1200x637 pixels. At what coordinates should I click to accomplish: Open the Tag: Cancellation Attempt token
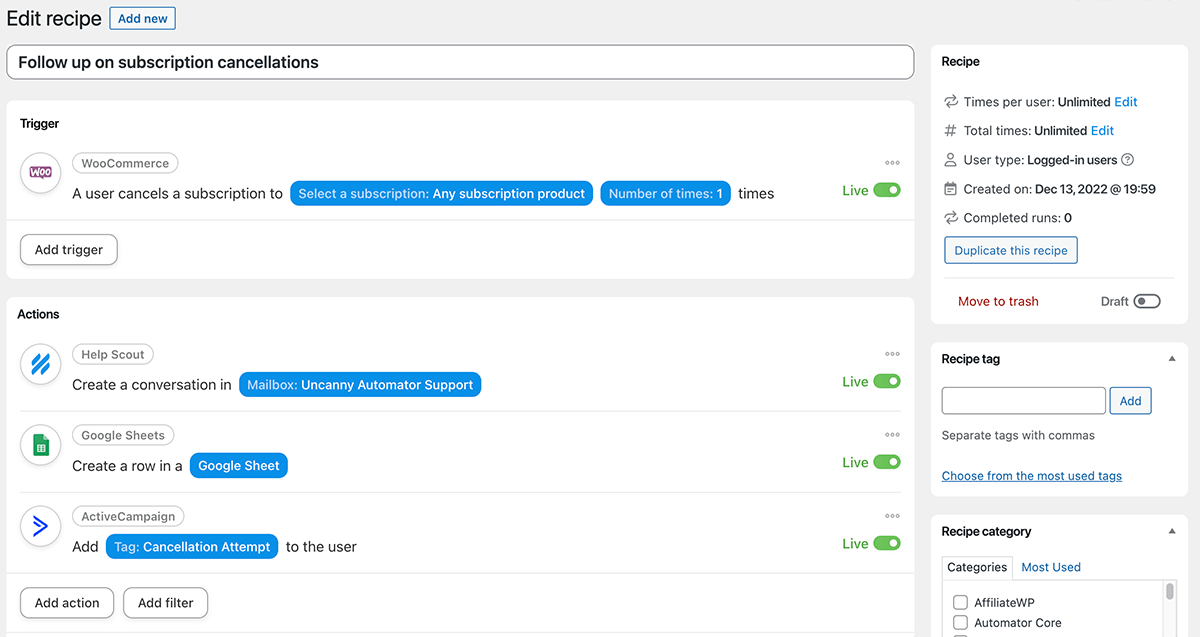pyautogui.click(x=192, y=547)
